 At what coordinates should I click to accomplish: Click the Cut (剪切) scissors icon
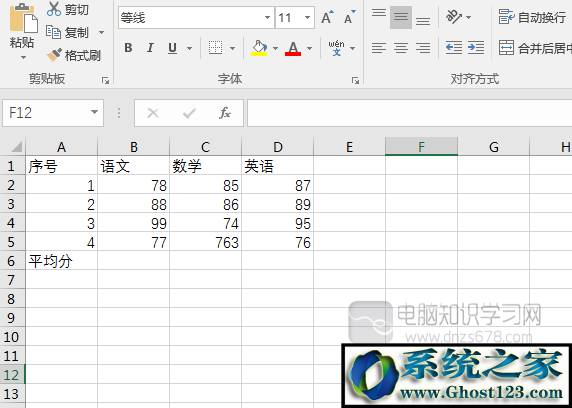coord(54,9)
